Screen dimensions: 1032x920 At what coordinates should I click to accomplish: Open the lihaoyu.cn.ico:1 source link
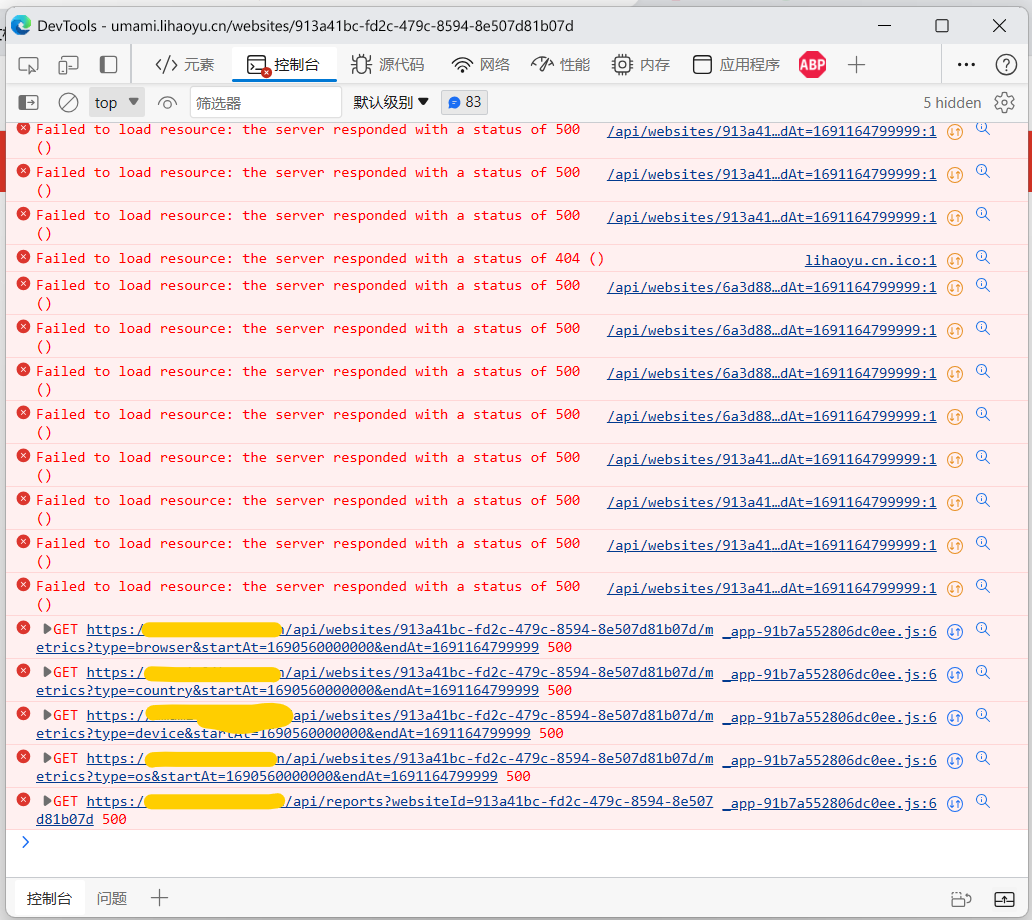[870, 259]
